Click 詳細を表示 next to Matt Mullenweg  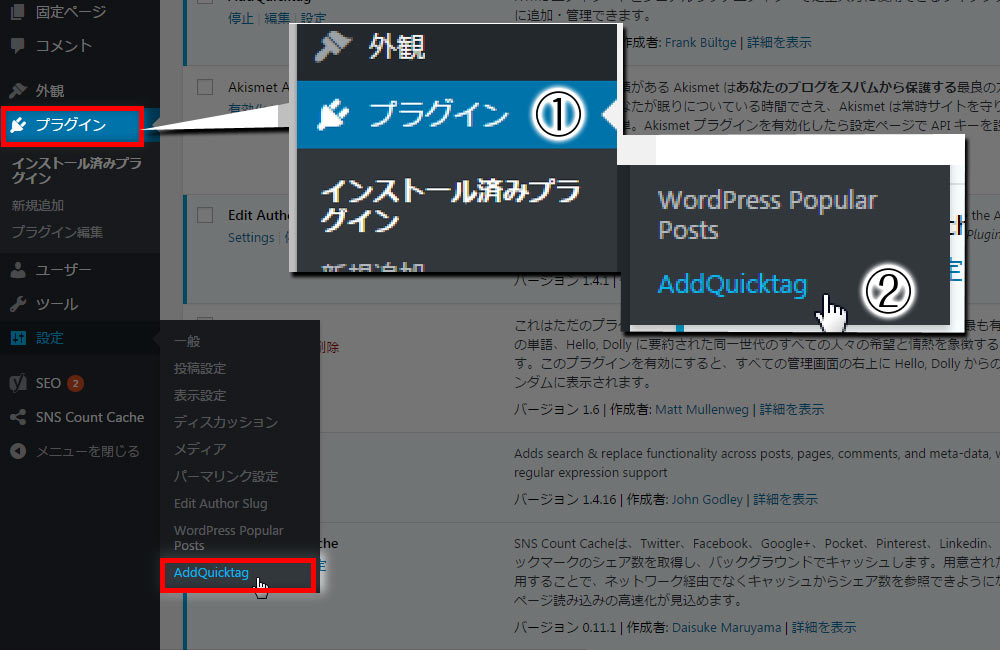tap(791, 410)
